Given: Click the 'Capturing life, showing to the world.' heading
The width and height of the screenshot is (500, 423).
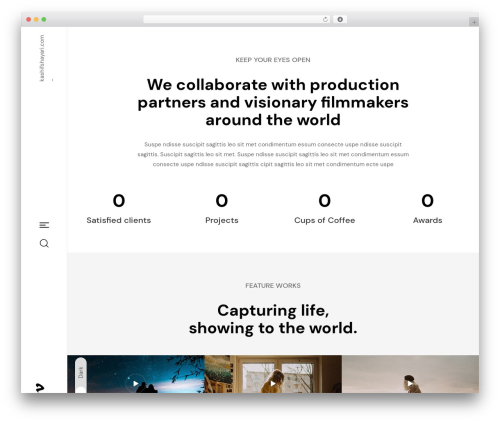Looking at the screenshot, I should 273,319.
